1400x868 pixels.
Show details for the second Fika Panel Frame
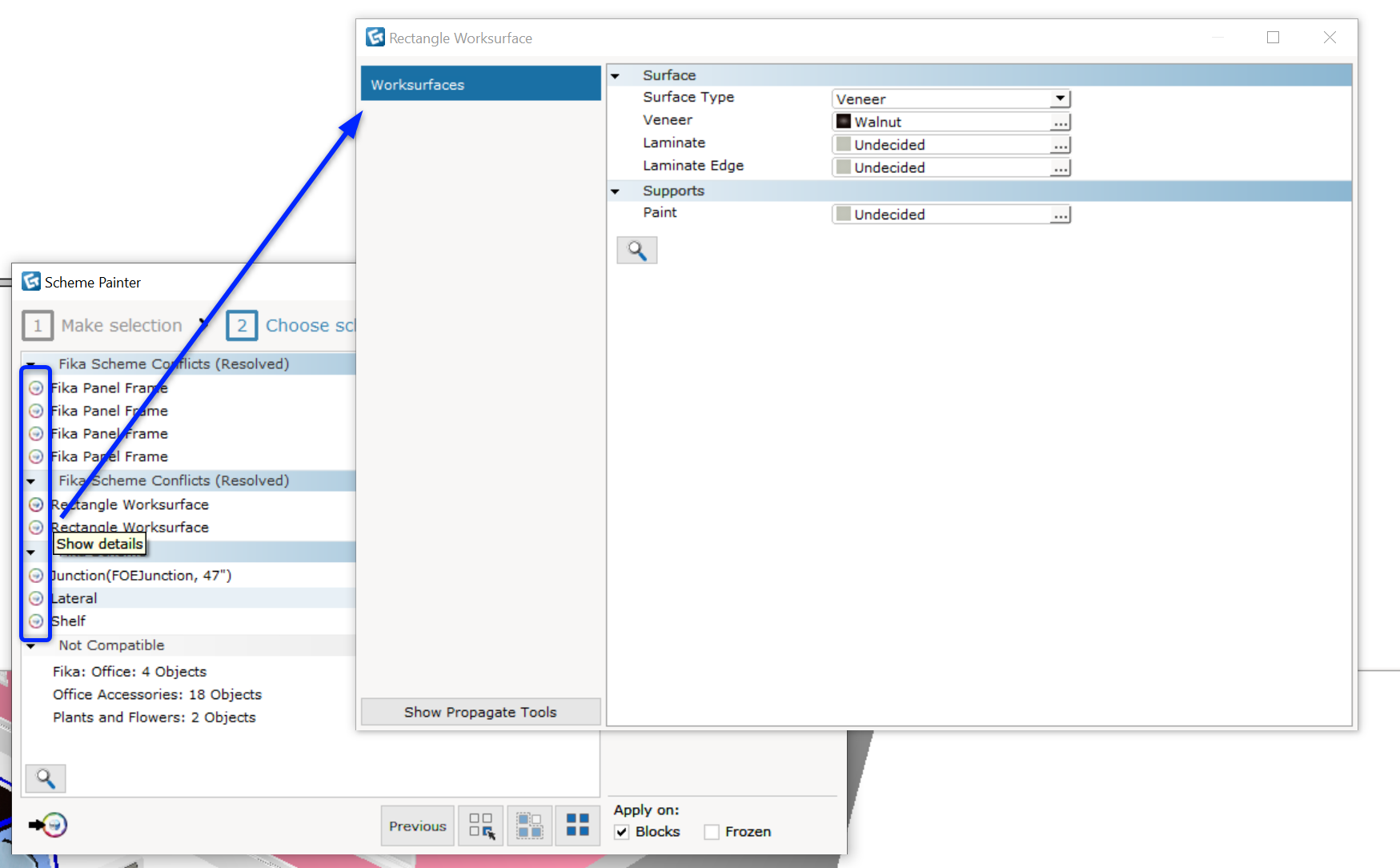click(36, 411)
